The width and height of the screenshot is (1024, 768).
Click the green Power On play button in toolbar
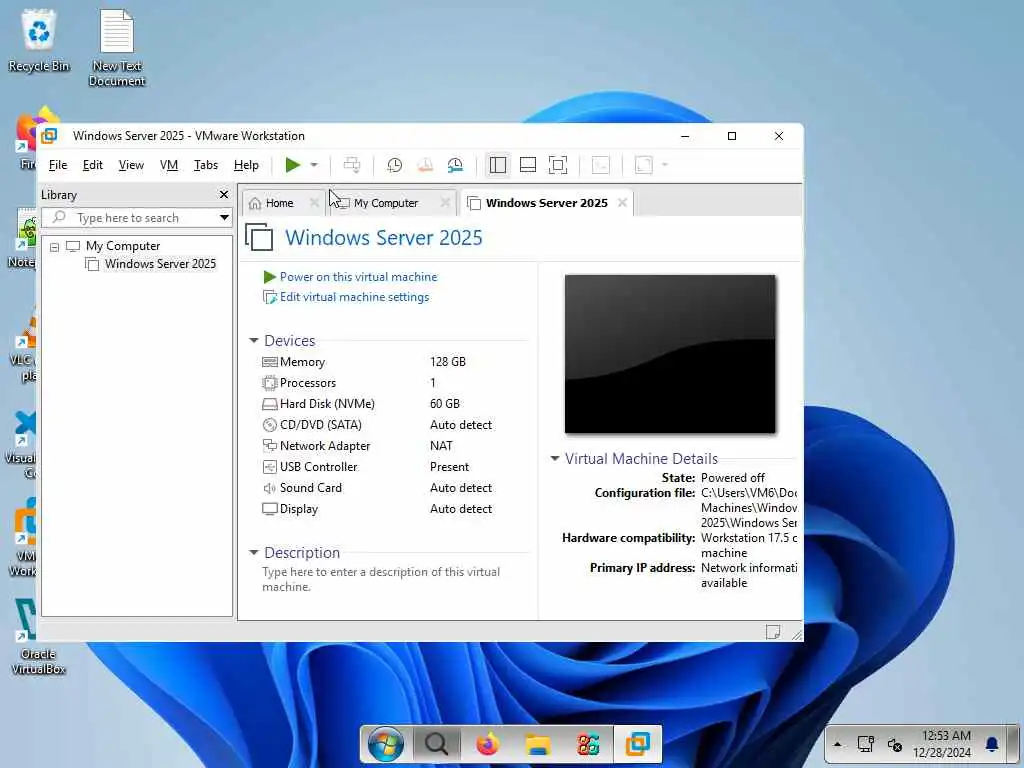293,165
